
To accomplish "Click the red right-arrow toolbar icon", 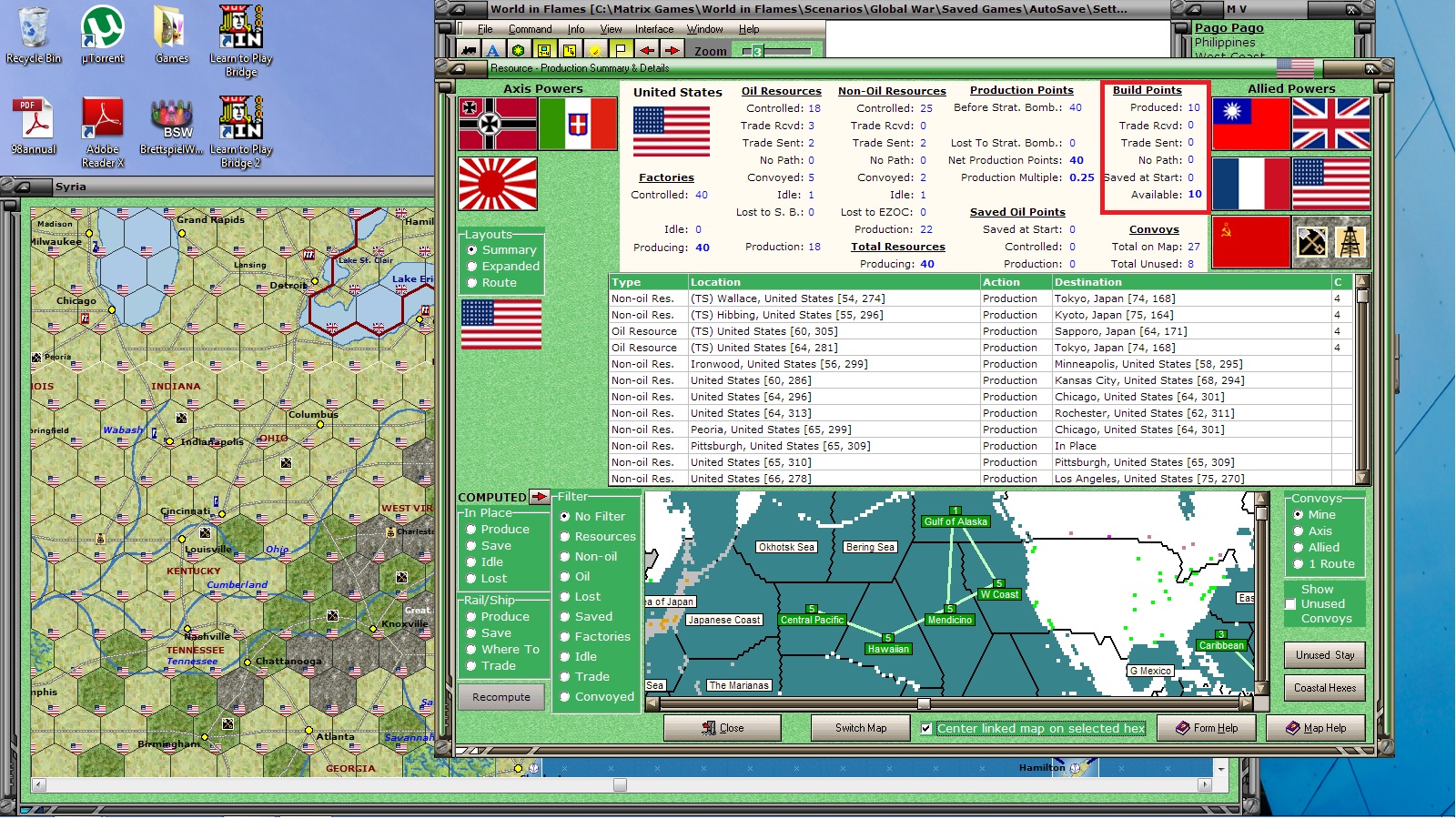I will click(x=673, y=50).
